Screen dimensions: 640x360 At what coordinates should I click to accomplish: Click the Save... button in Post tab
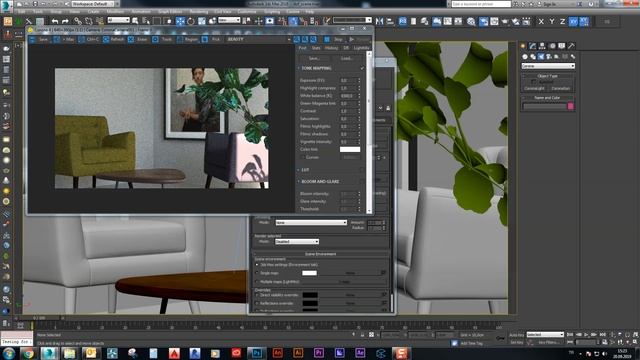(x=313, y=58)
